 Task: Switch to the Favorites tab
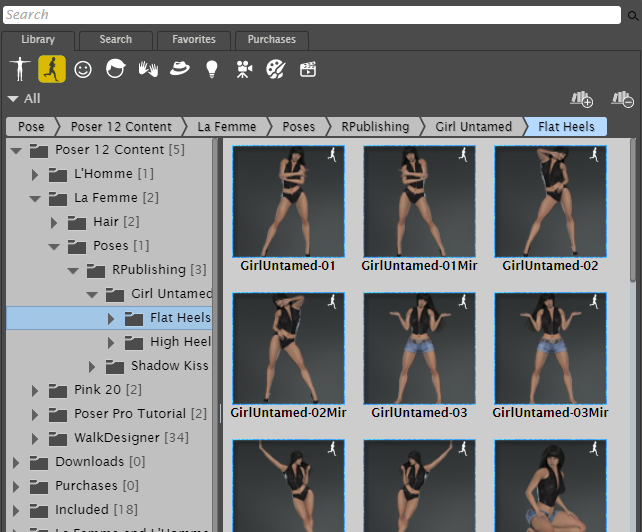point(193,40)
